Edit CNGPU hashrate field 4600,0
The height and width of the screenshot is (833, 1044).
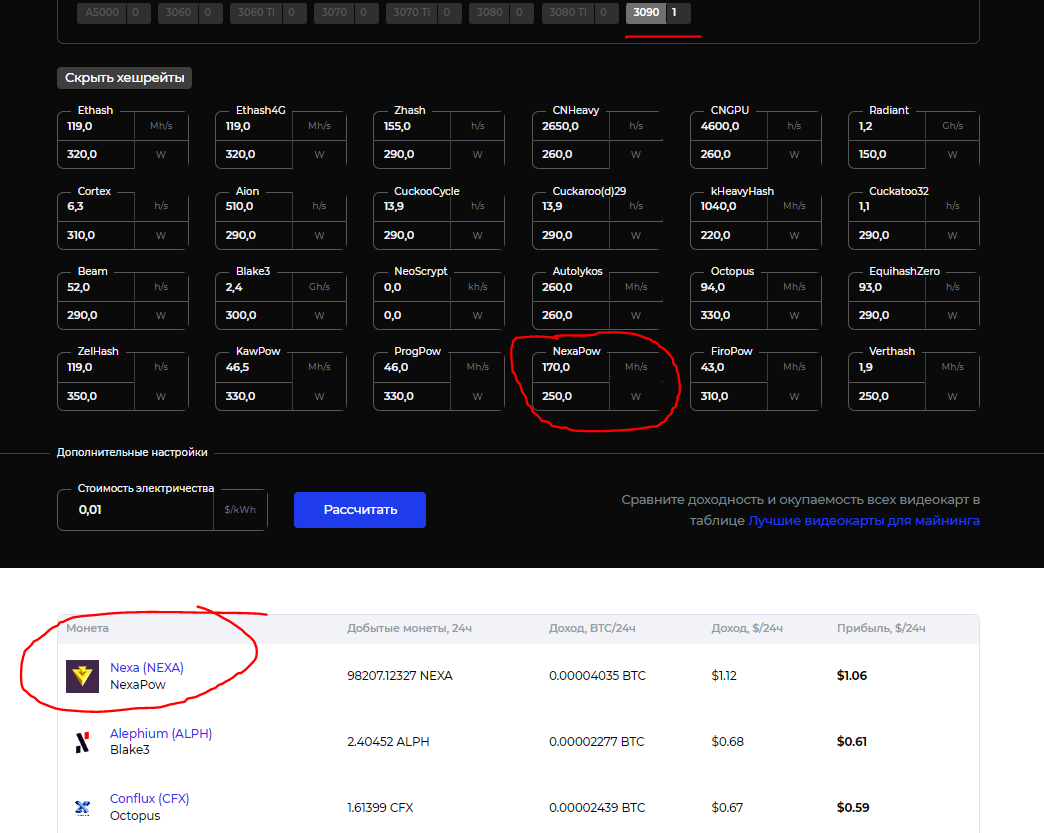[x=729, y=126]
